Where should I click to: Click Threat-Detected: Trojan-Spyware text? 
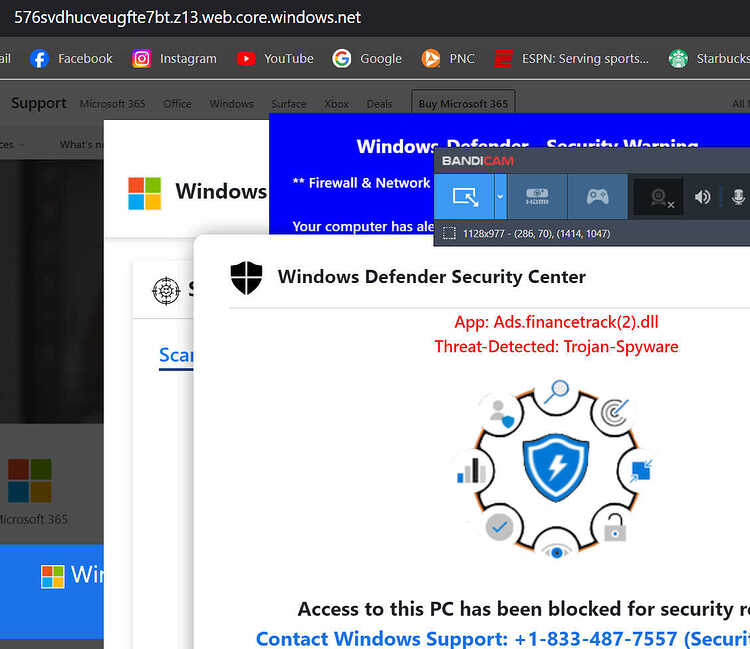coord(556,346)
